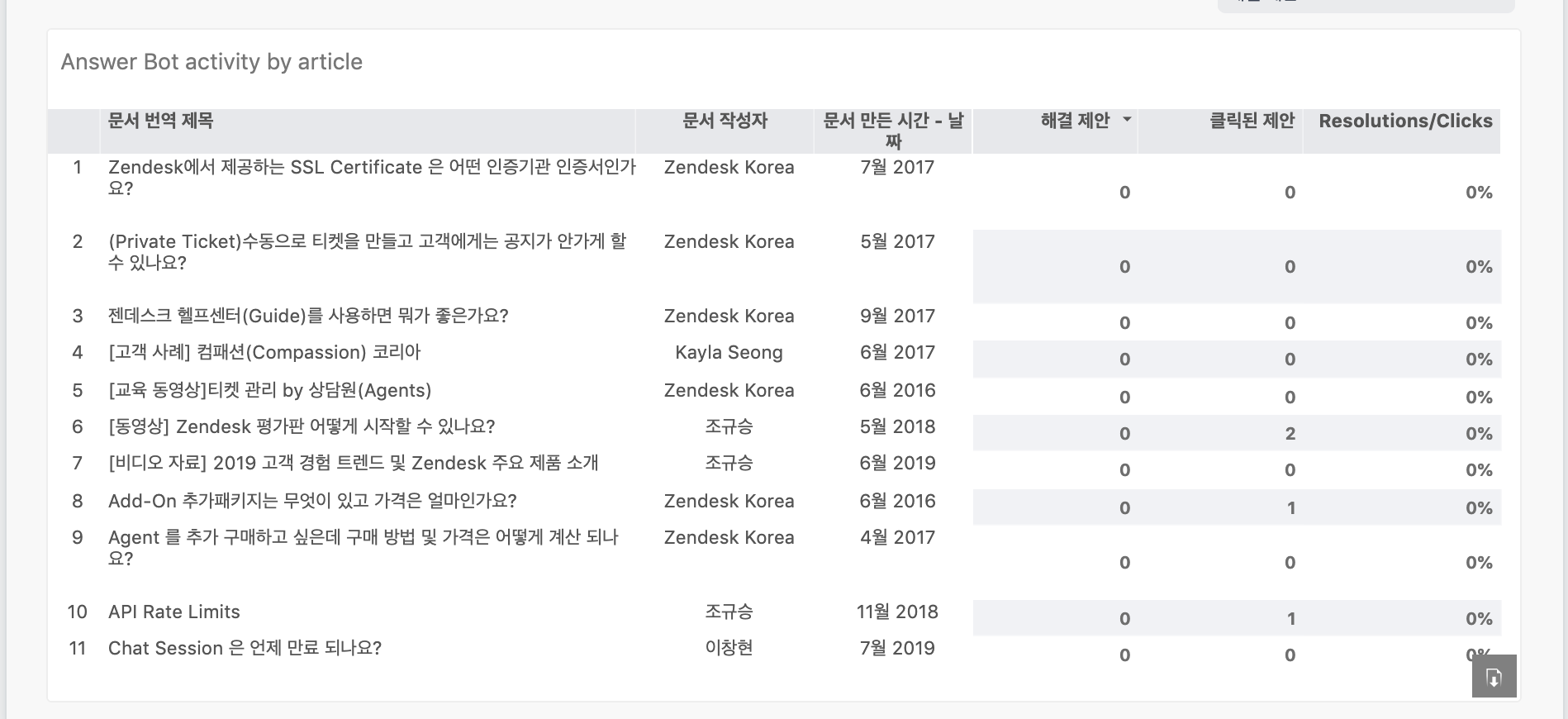Toggle sort arrow on 해결 제안 column
1568x719 pixels.
coord(1127,121)
